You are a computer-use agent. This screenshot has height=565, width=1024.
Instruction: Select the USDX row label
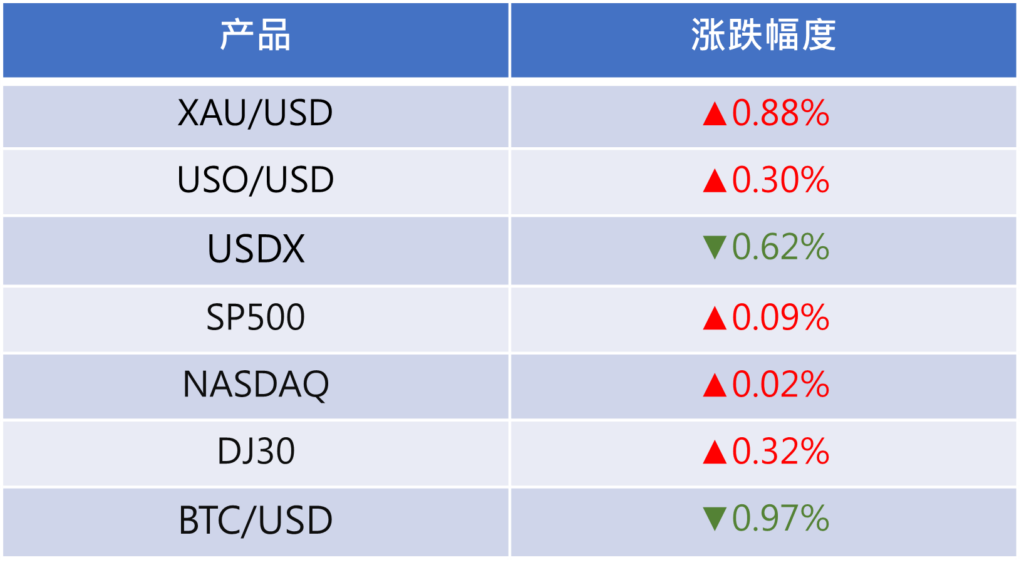pos(255,250)
